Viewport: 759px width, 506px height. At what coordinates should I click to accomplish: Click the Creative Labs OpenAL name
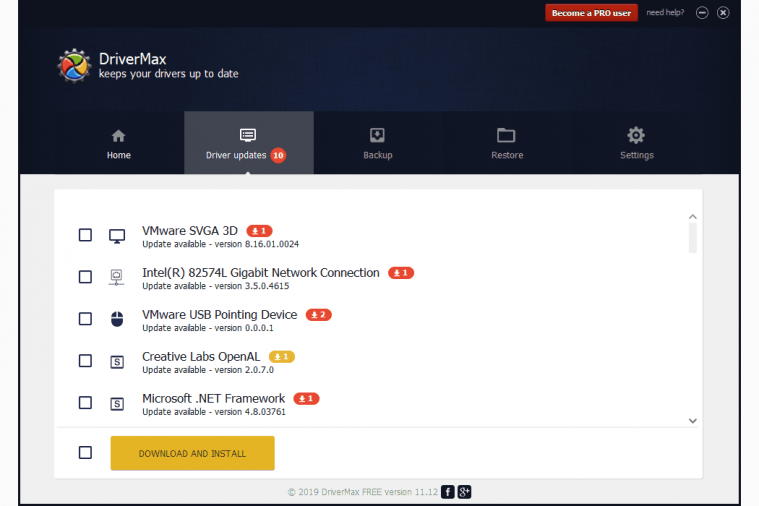click(x=201, y=357)
